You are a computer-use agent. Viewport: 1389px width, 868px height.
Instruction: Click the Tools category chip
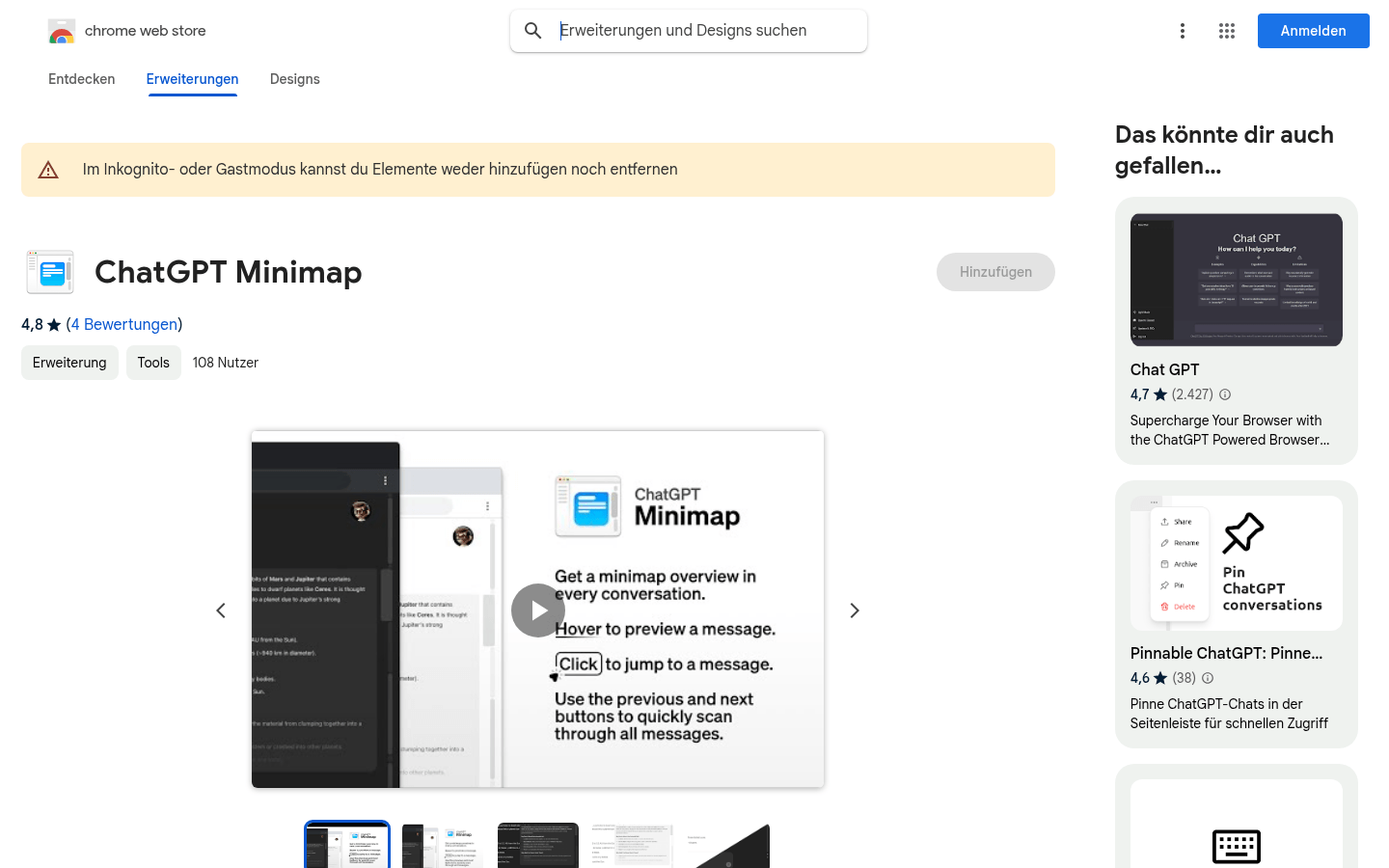click(153, 363)
